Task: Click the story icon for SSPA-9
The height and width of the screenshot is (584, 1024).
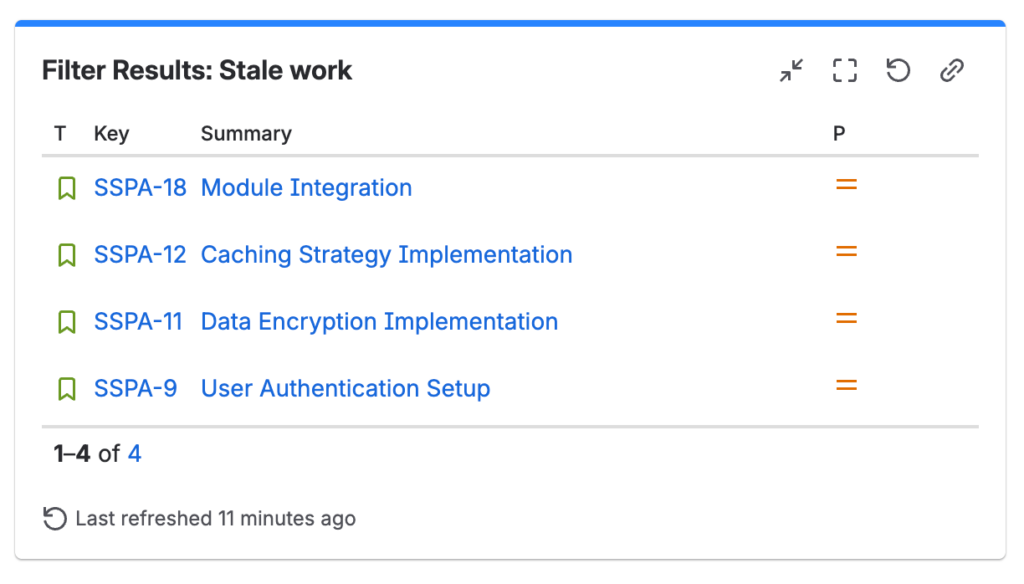Action: click(x=67, y=389)
